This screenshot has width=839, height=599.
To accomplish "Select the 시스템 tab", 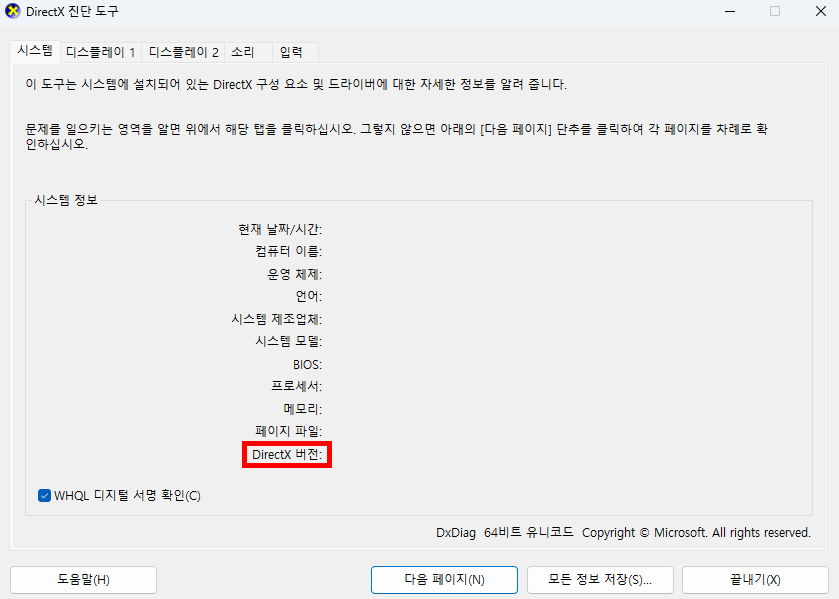I will click(x=34, y=50).
